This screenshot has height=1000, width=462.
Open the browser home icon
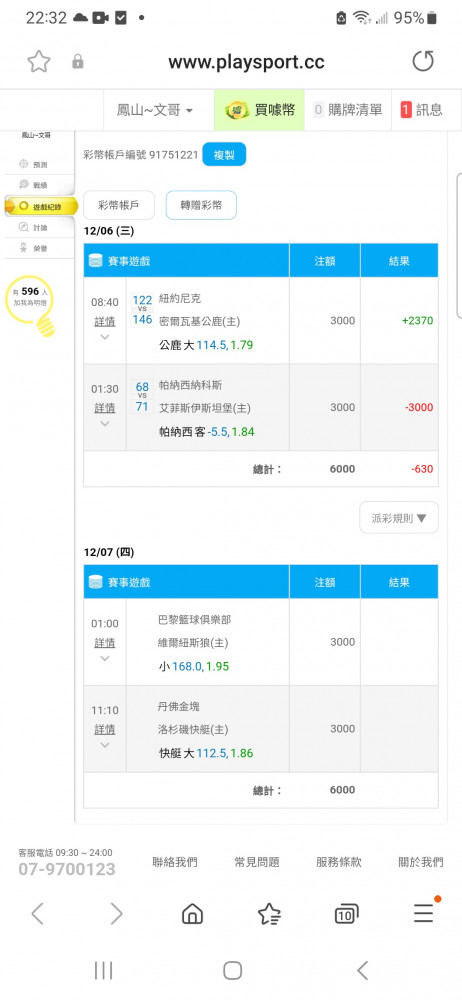coord(192,914)
